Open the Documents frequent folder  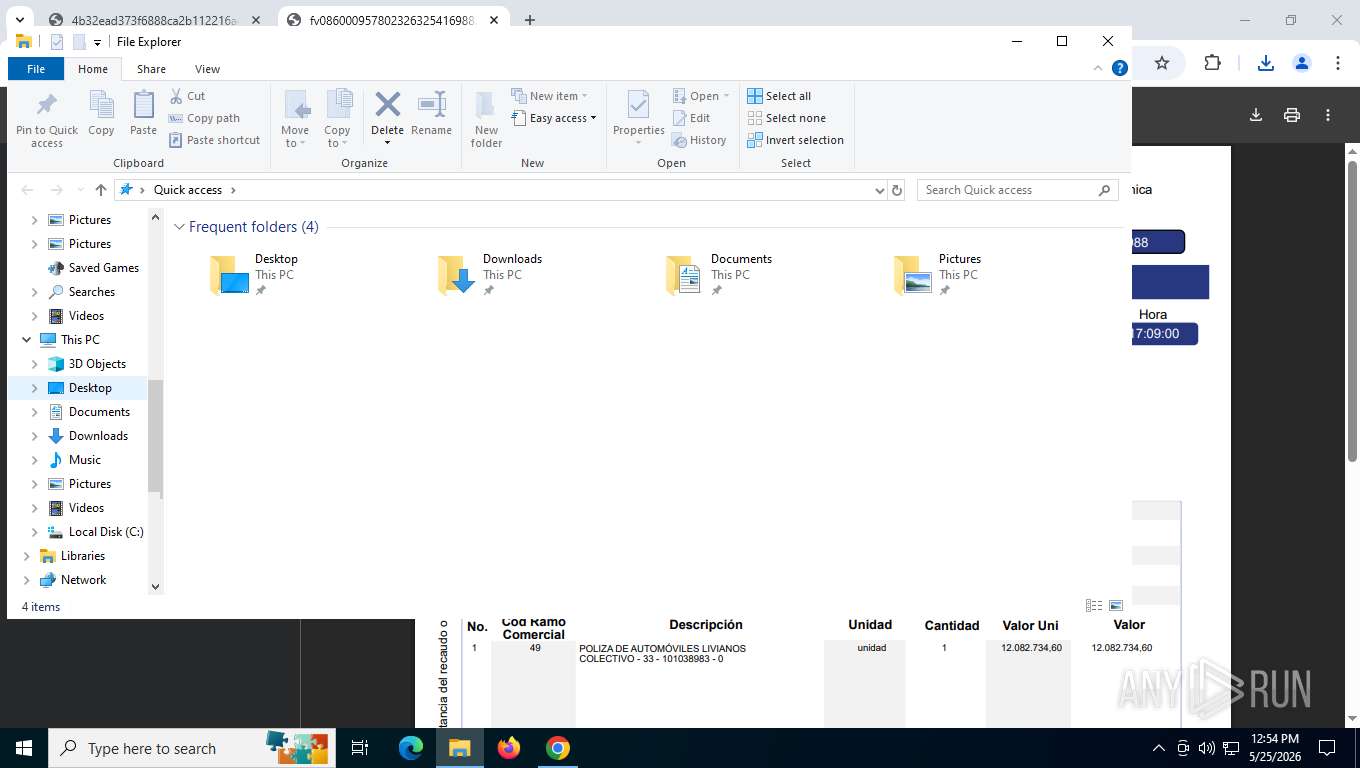(x=719, y=274)
